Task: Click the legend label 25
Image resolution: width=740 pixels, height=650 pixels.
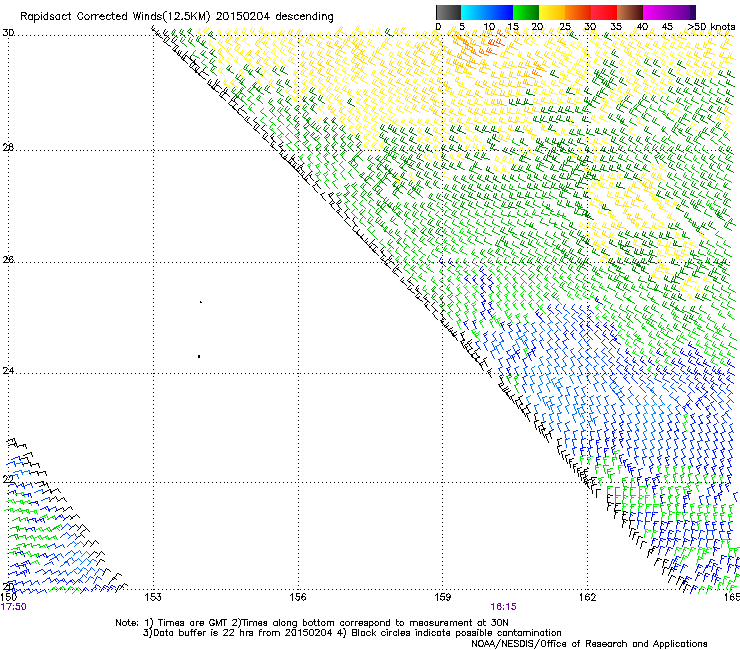Action: (565, 27)
